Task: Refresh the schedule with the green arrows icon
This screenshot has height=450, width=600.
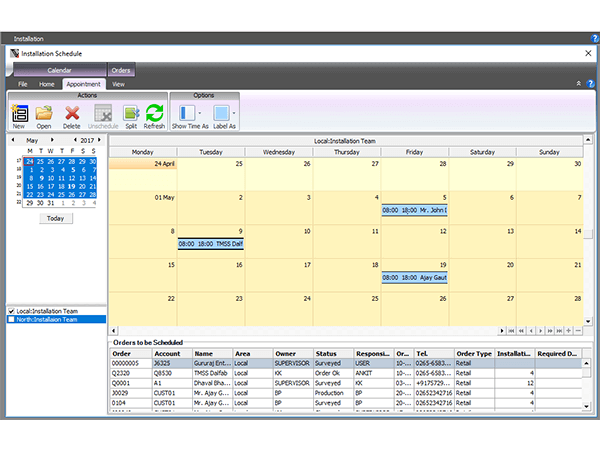Action: 154,115
